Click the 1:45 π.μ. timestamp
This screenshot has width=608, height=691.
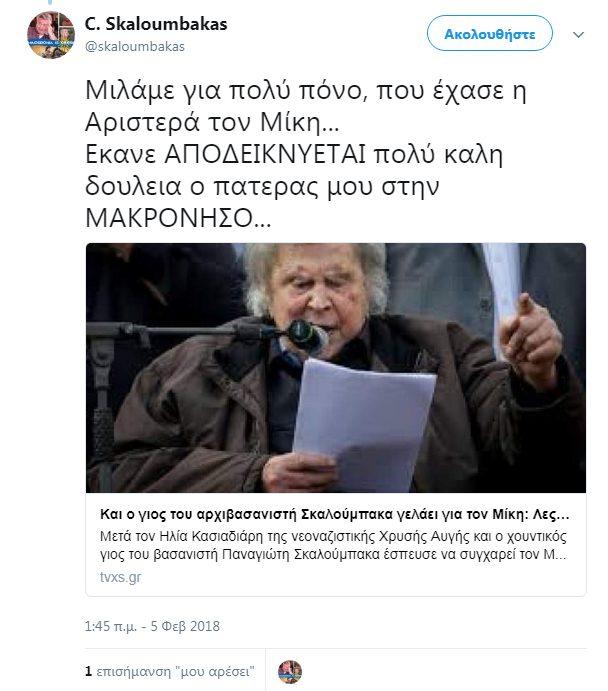click(x=111, y=626)
